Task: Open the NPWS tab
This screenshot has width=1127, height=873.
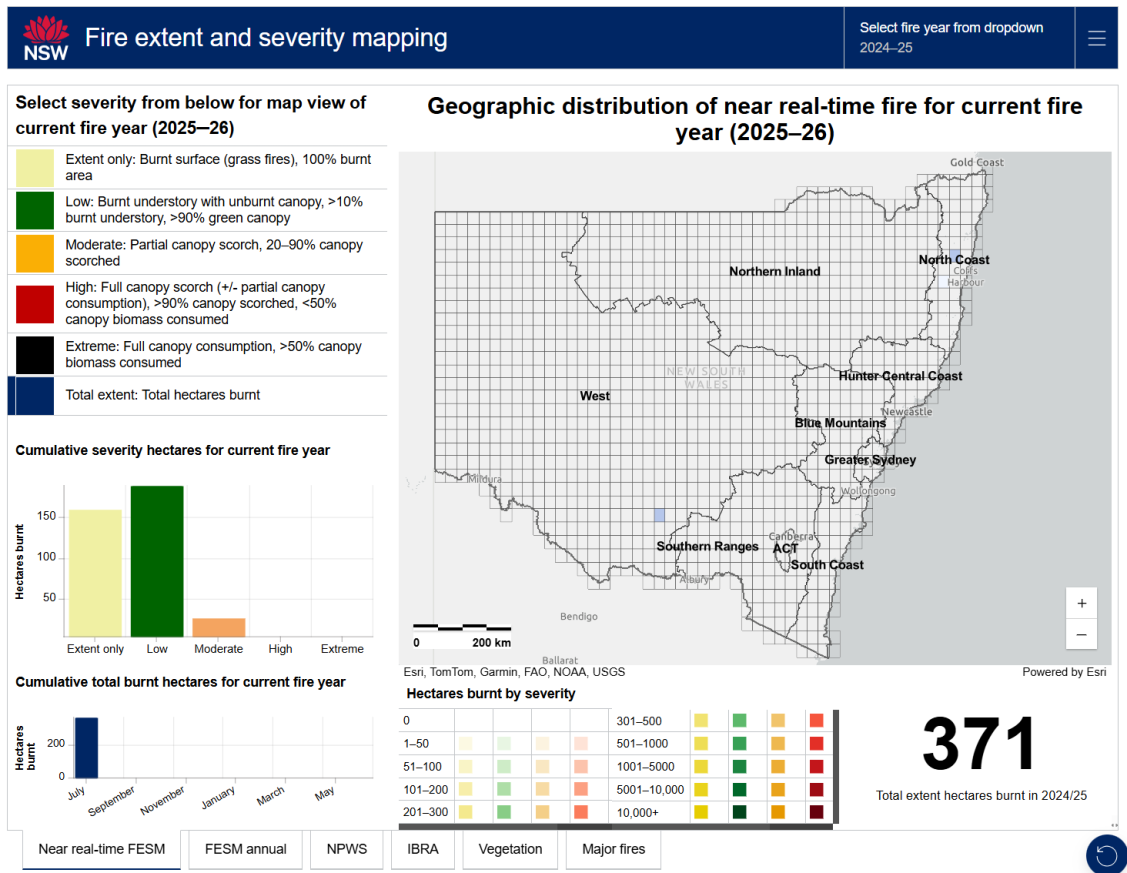Action: click(x=347, y=849)
